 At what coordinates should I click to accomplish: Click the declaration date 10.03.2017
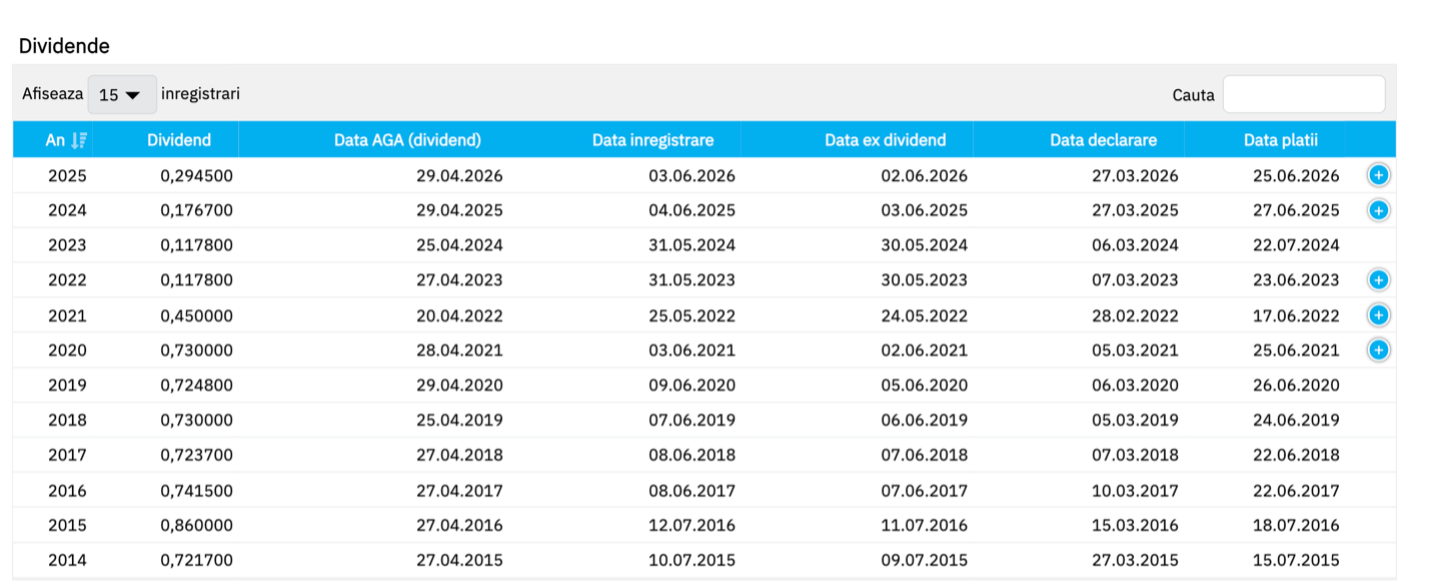1135,491
